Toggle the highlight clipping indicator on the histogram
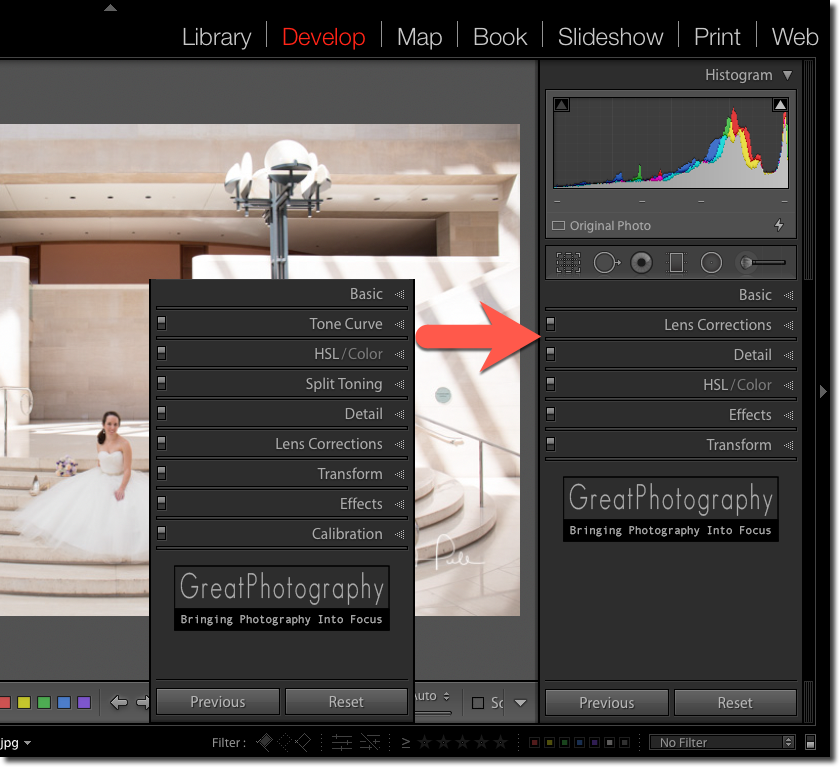The height and width of the screenshot is (767, 840). (x=780, y=103)
